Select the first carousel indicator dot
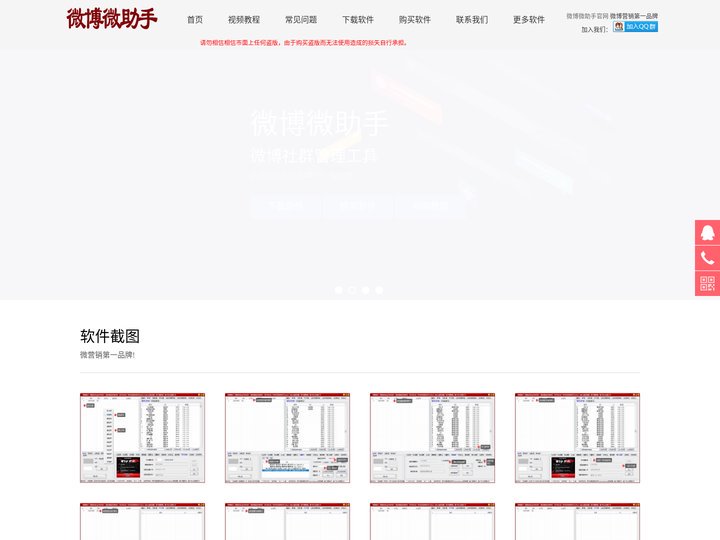This screenshot has width=720, height=540. (x=338, y=290)
